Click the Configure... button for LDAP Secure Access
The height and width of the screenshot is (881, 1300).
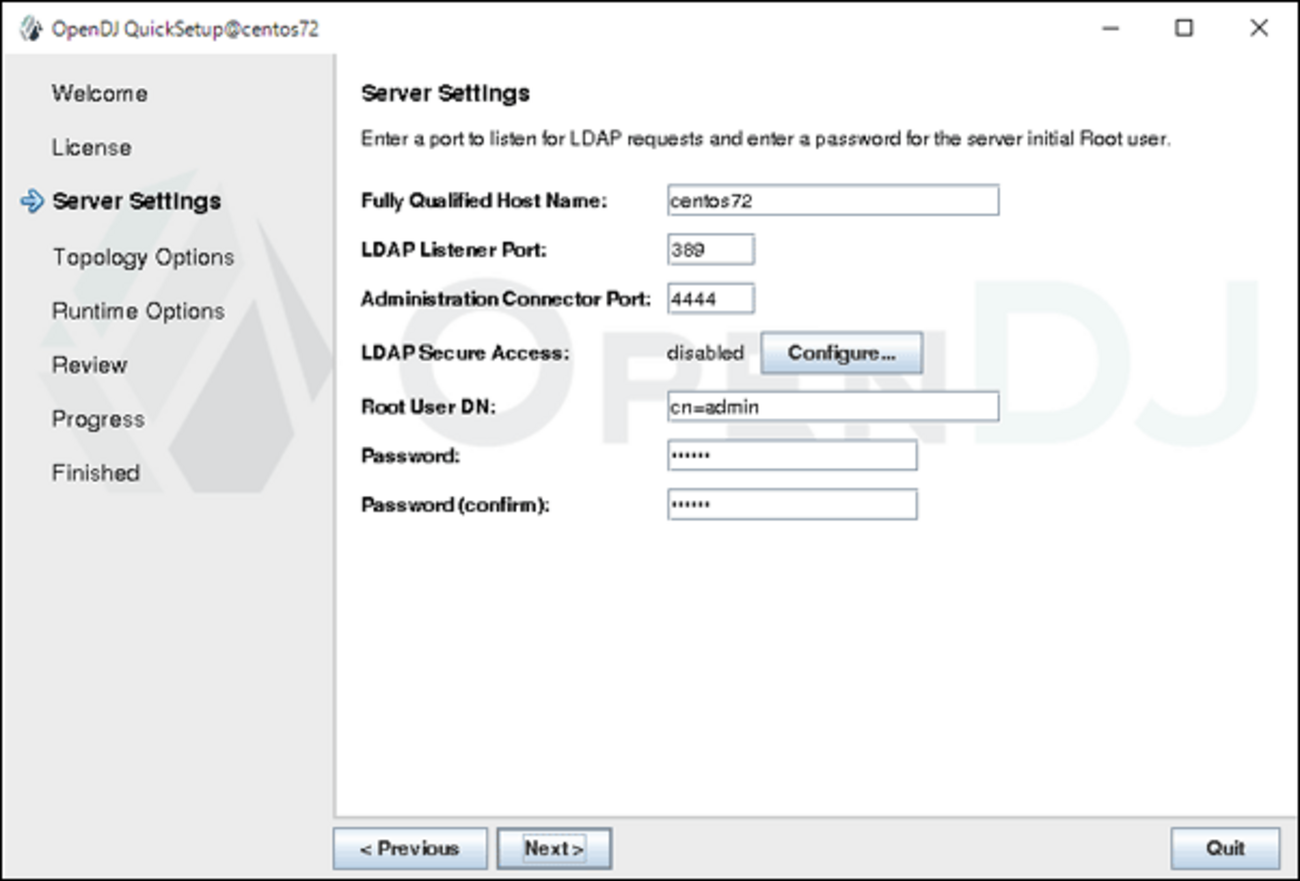click(x=841, y=353)
